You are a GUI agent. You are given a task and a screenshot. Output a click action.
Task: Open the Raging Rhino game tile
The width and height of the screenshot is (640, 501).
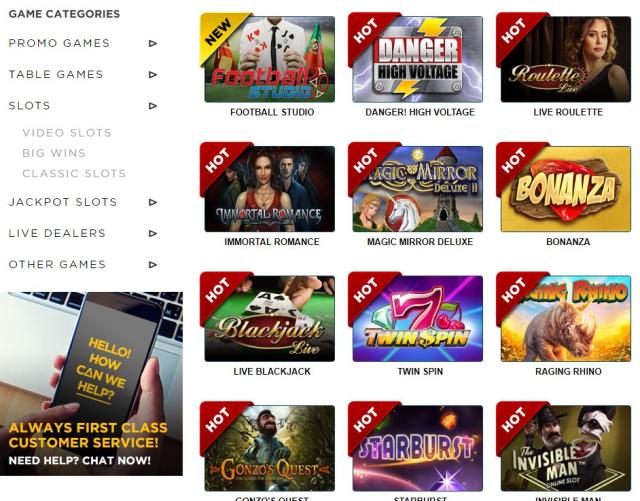(566, 318)
